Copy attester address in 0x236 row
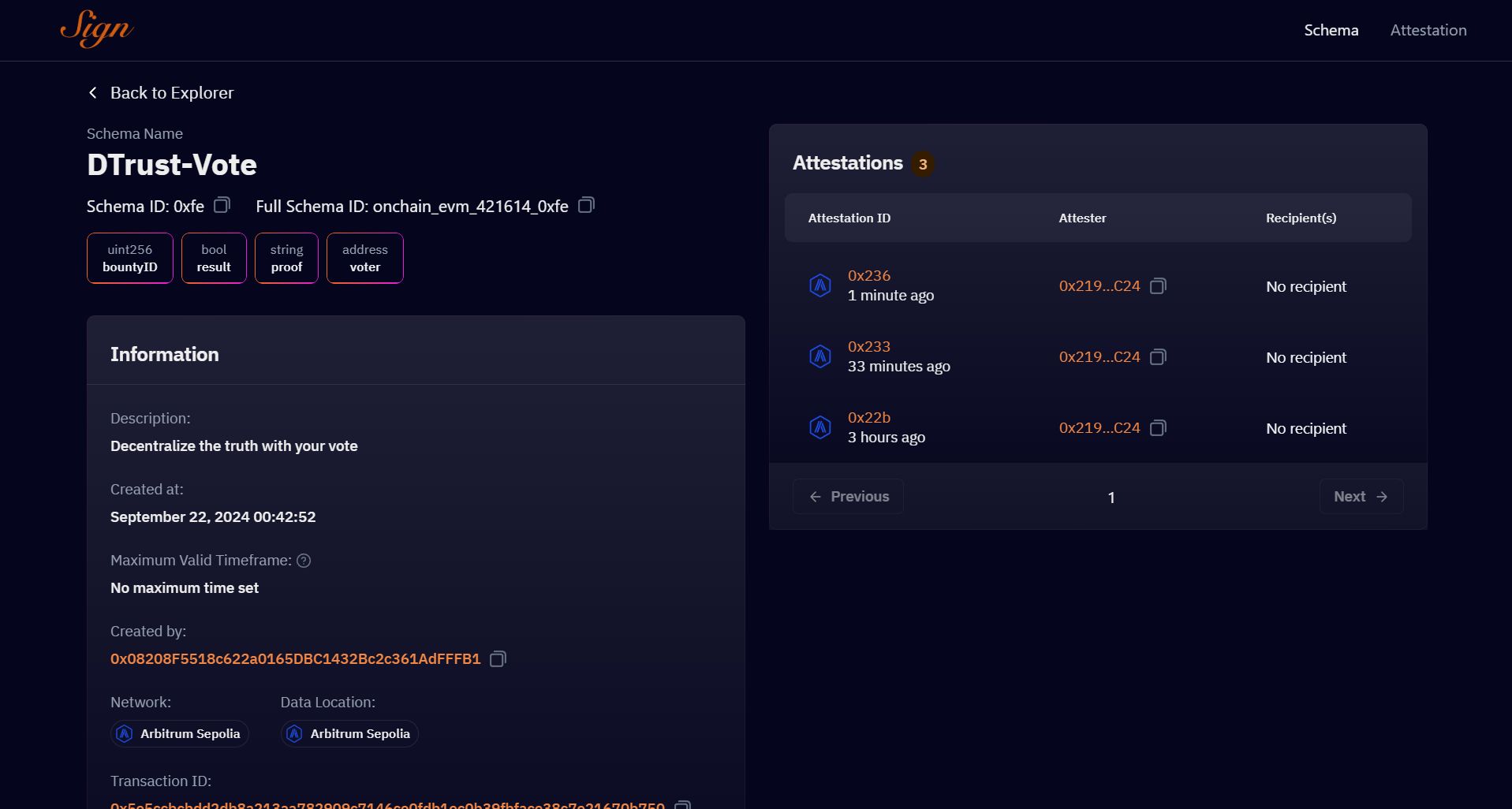The width and height of the screenshot is (1512, 809). 1158,286
